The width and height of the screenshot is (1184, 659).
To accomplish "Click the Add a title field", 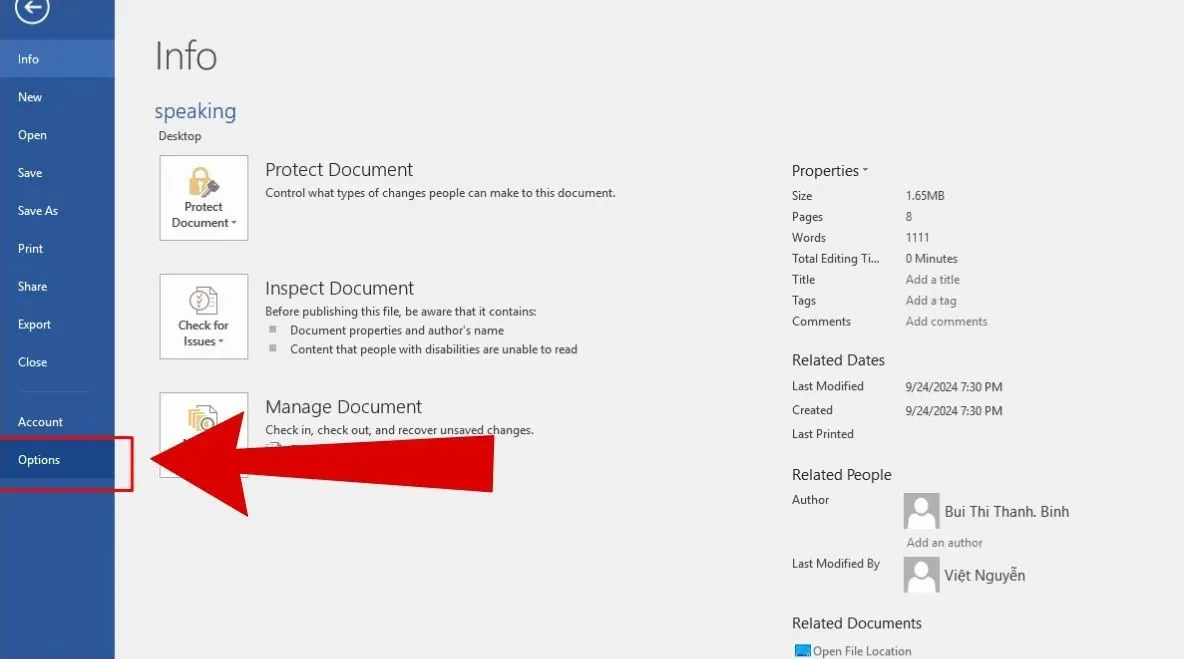I will tap(933, 279).
